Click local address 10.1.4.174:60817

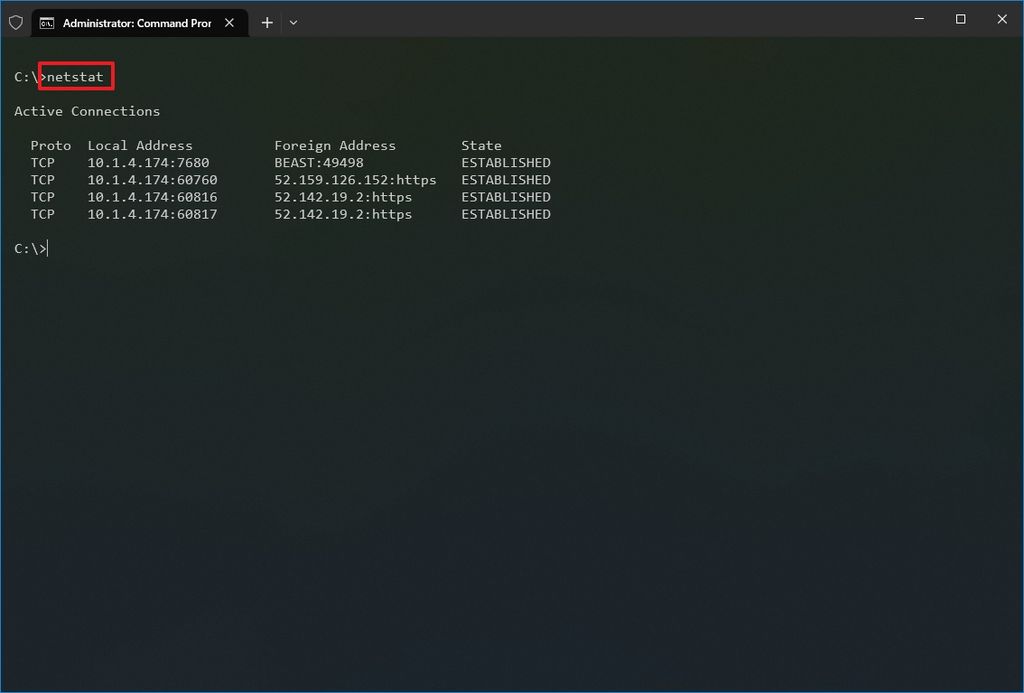[x=152, y=214]
